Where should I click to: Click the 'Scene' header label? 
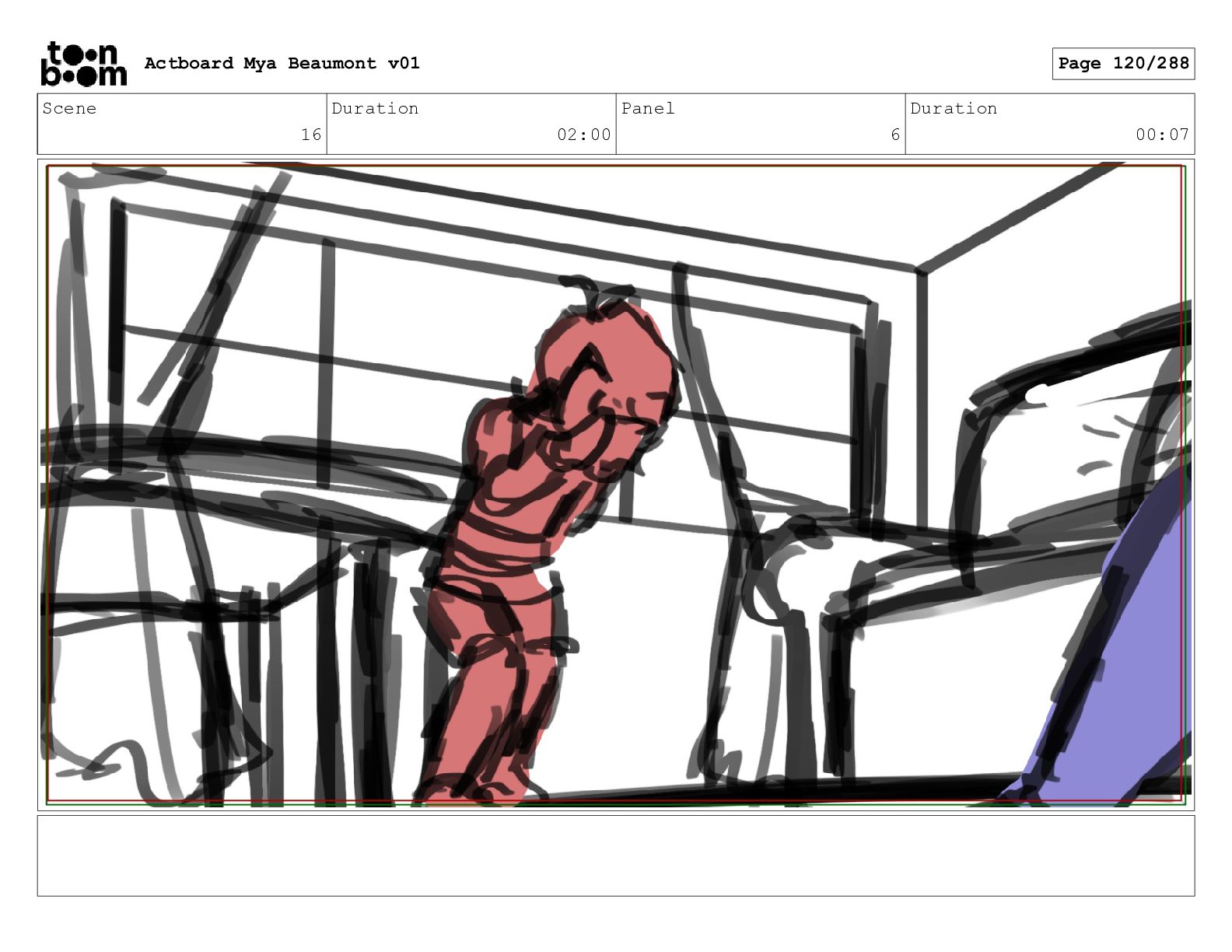click(x=69, y=108)
